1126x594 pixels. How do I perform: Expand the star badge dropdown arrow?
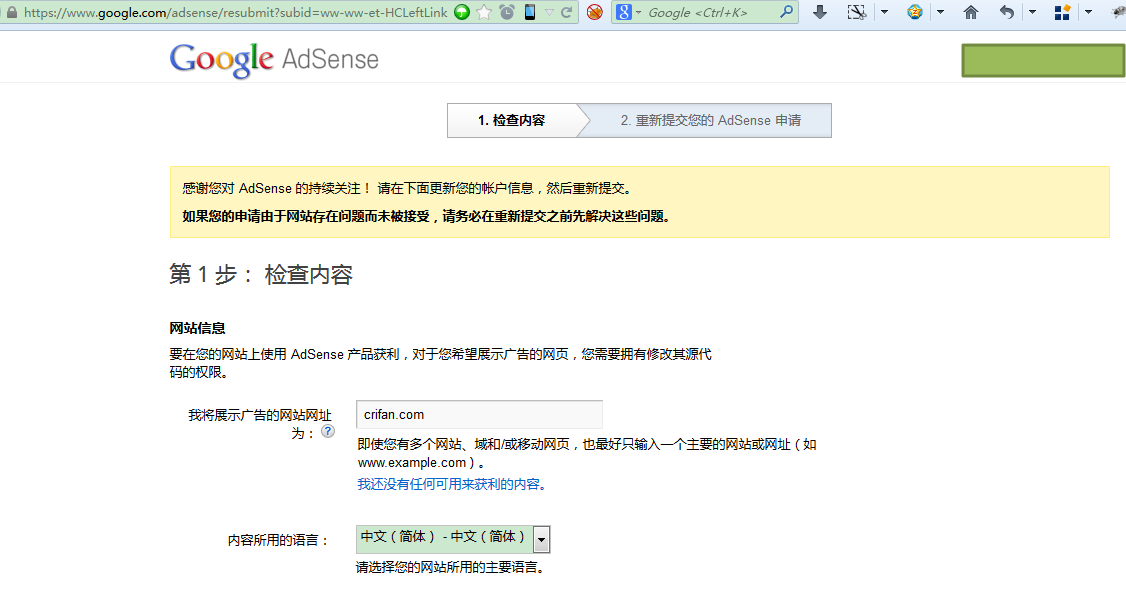[941, 12]
